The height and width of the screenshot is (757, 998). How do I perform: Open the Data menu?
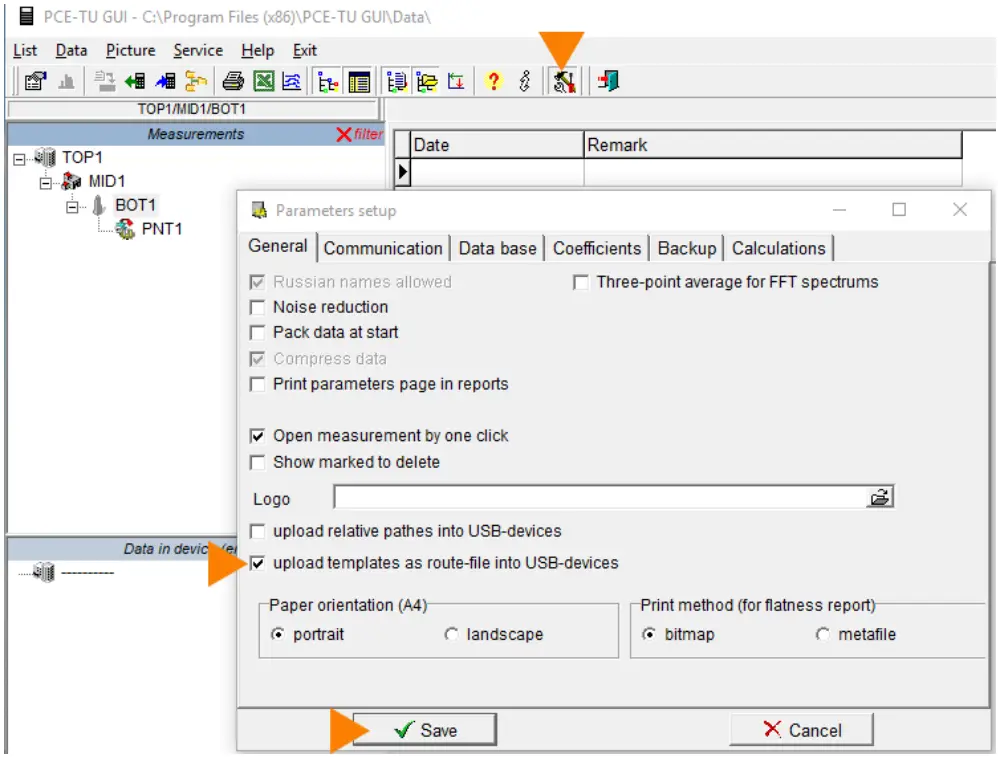[x=71, y=50]
